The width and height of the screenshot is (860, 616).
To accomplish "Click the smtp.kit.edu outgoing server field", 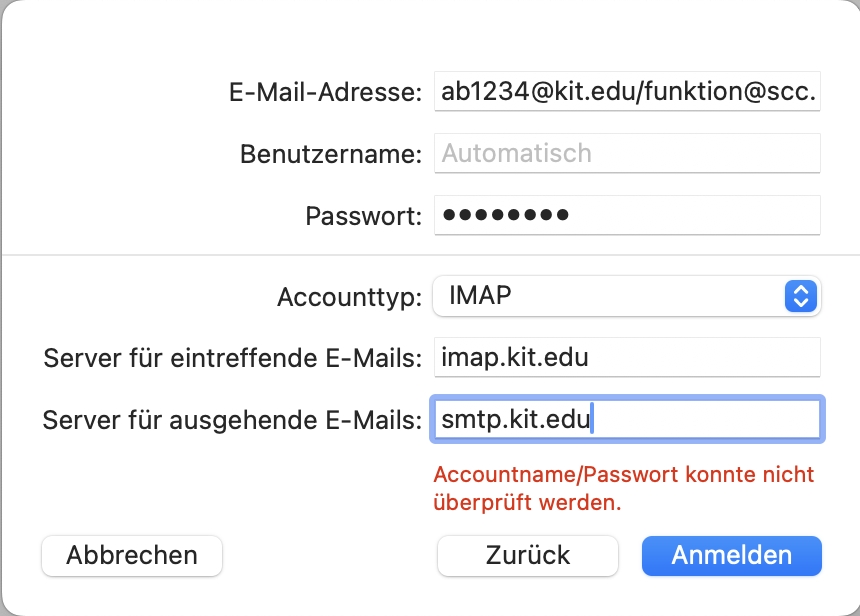I will [627, 419].
